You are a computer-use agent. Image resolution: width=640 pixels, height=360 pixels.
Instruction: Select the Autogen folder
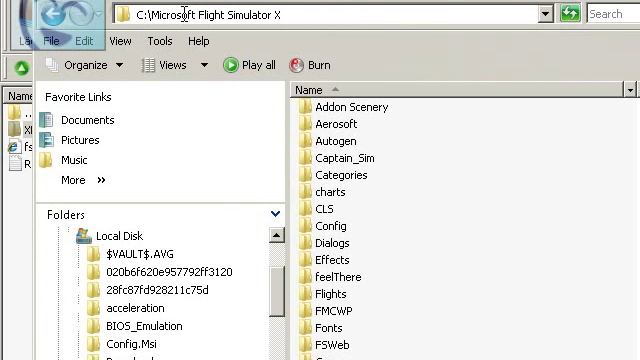[336, 142]
